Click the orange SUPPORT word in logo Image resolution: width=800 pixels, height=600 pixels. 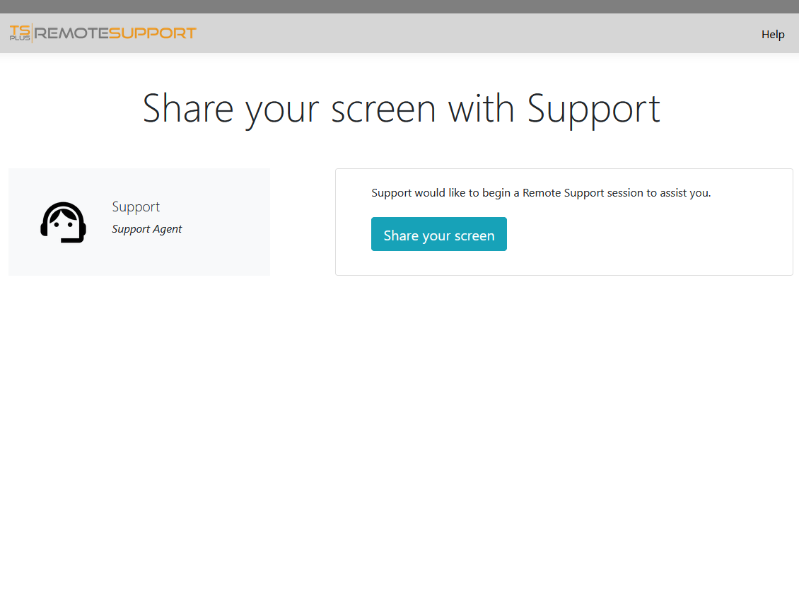tap(153, 33)
